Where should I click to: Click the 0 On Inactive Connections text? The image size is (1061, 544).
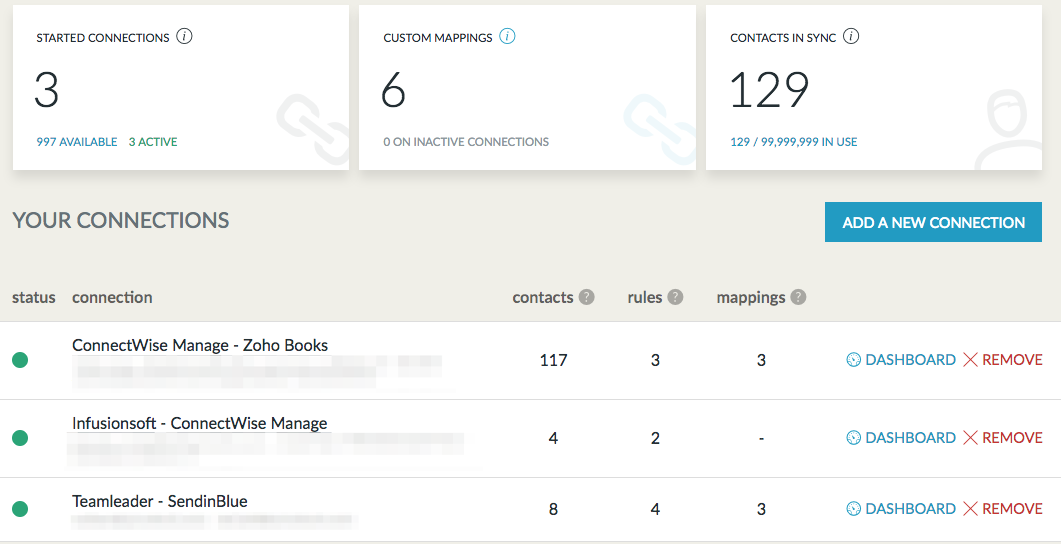point(466,142)
